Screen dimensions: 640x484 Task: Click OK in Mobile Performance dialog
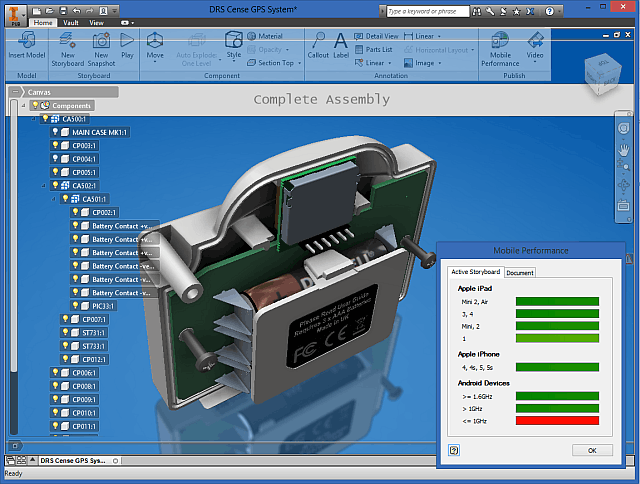pyautogui.click(x=592, y=450)
